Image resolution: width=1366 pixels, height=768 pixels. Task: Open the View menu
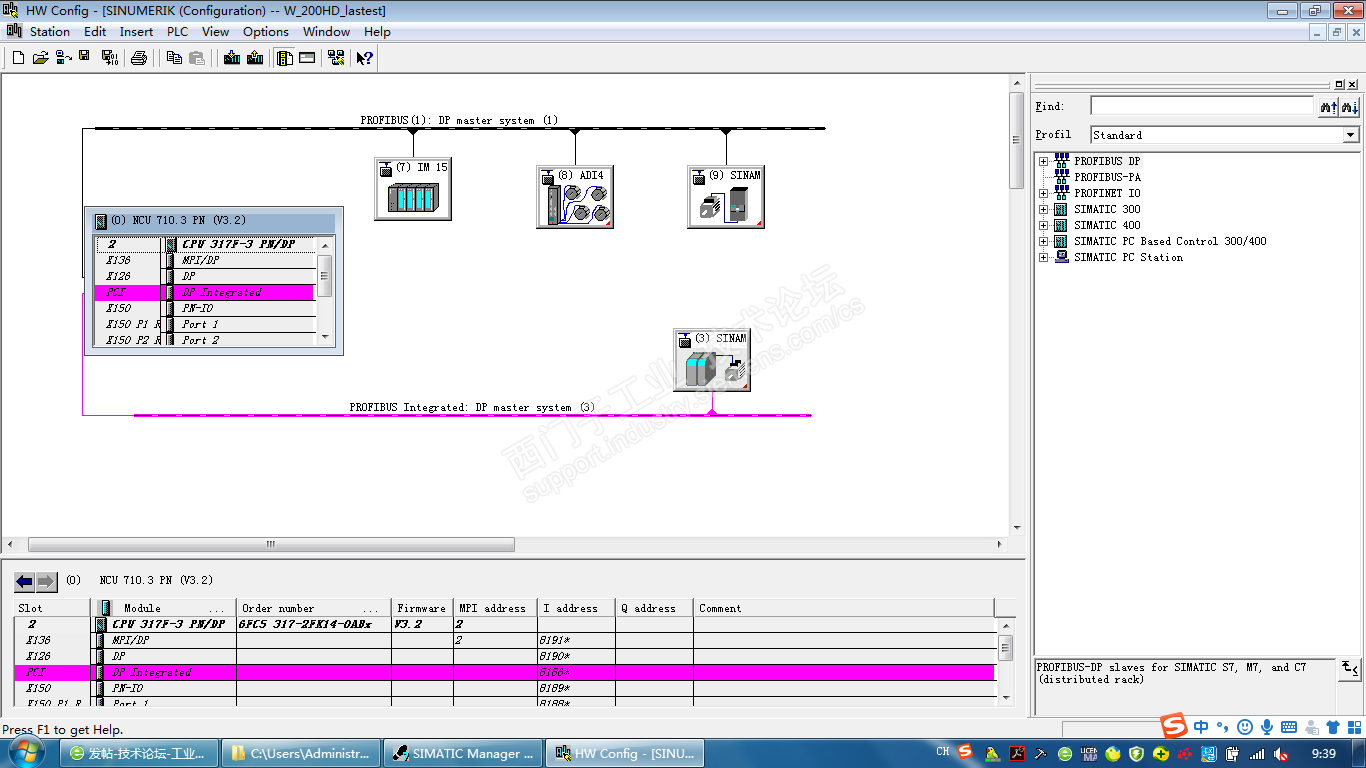click(x=215, y=32)
